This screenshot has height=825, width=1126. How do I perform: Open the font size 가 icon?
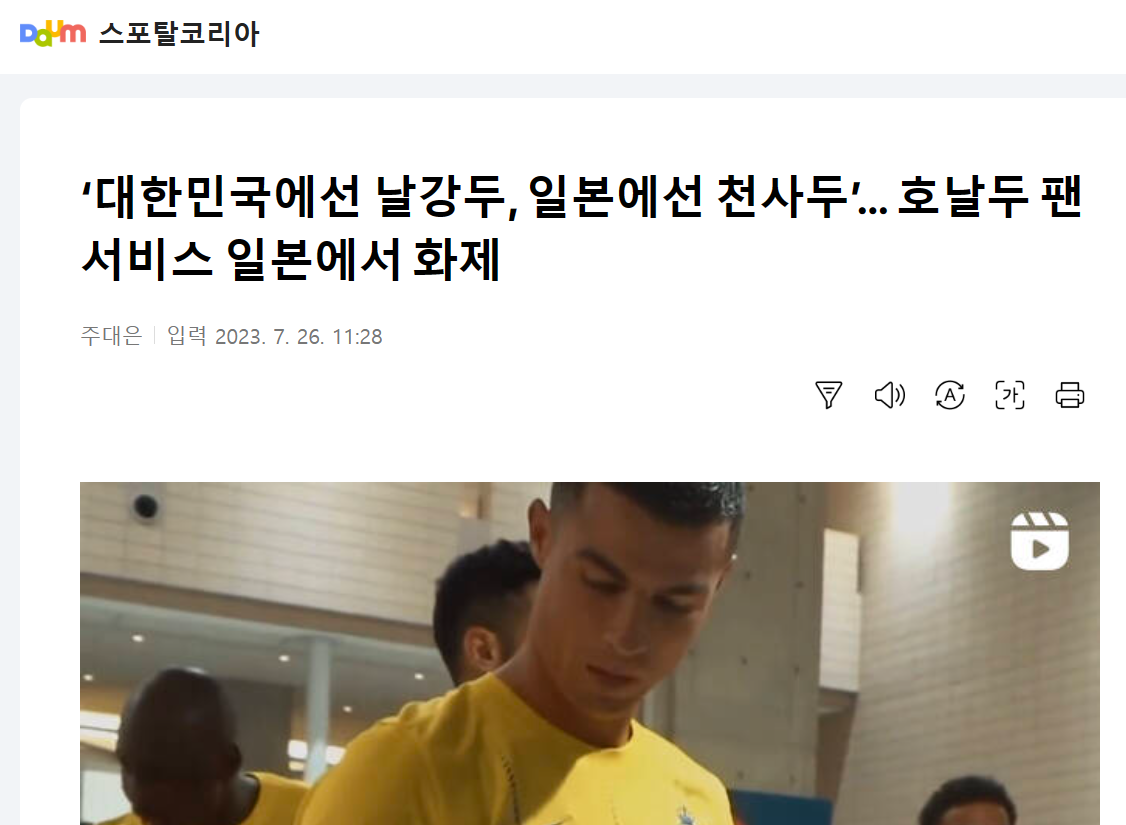(1010, 395)
